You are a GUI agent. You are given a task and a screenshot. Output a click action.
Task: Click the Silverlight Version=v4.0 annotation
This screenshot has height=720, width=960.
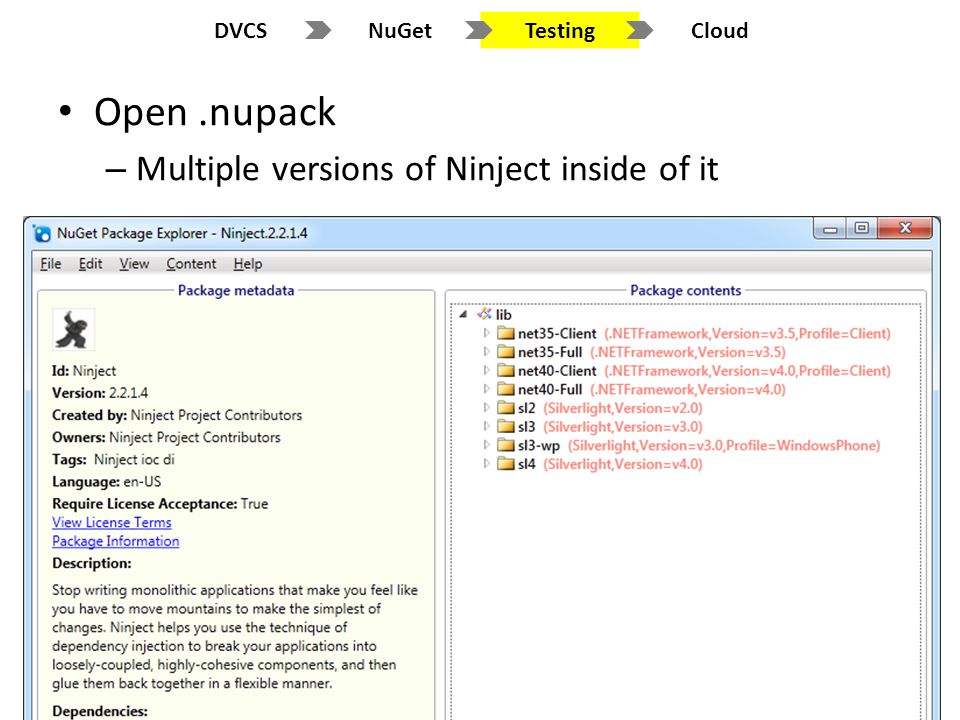click(x=623, y=464)
